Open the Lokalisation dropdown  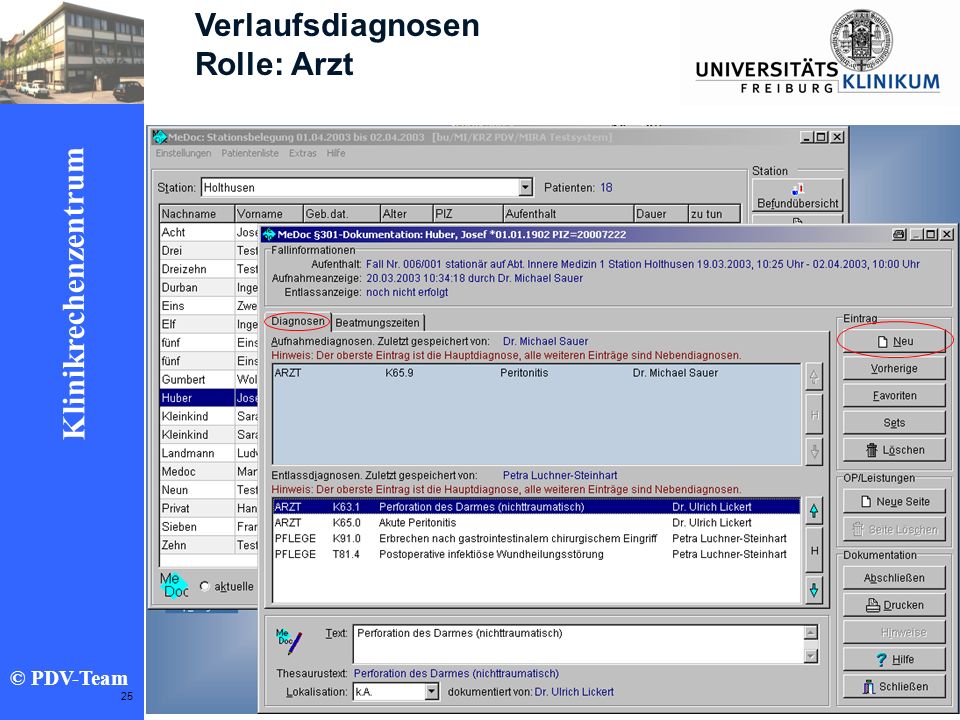click(x=432, y=692)
